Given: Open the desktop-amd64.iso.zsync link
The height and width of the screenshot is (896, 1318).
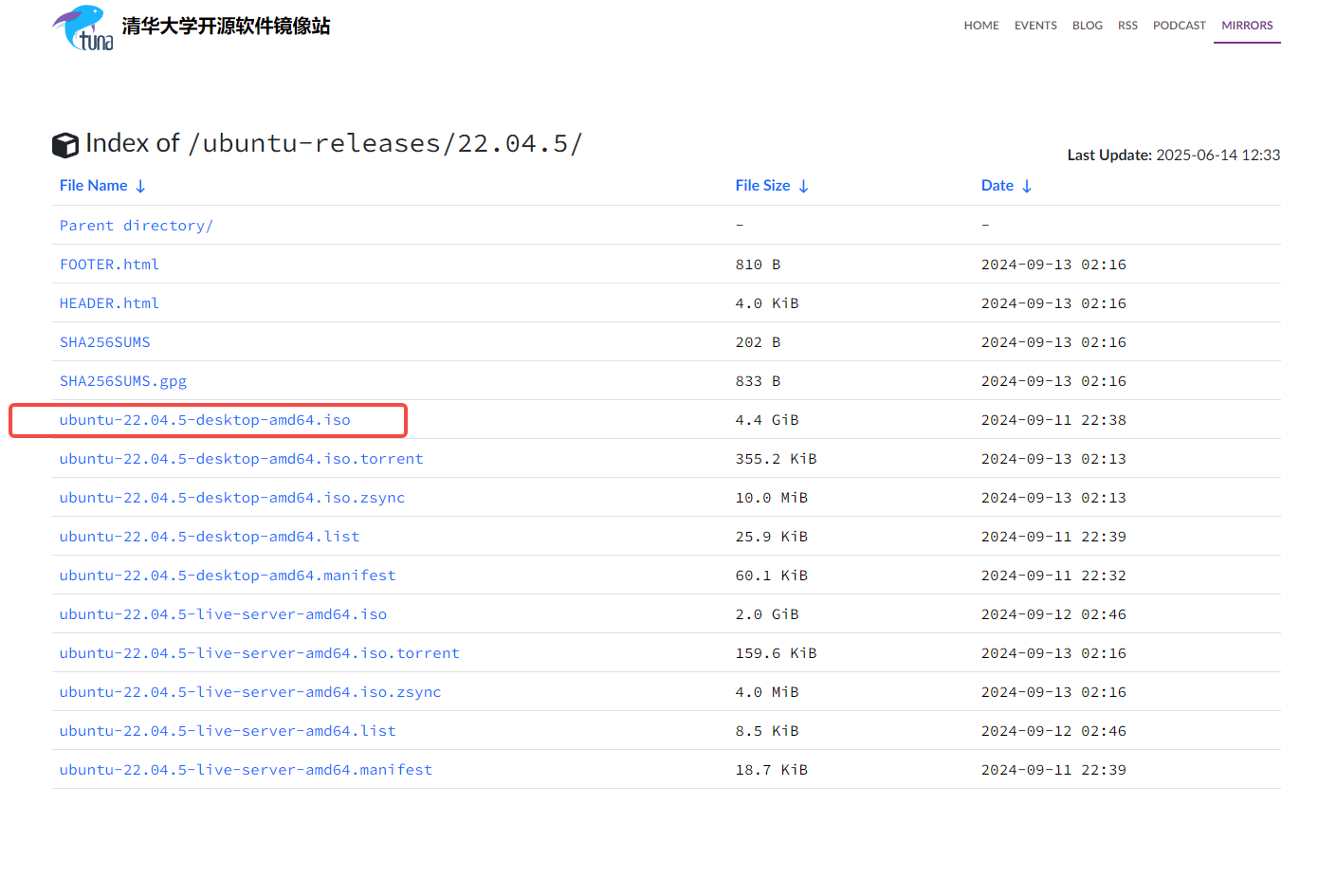Looking at the screenshot, I should [232, 498].
